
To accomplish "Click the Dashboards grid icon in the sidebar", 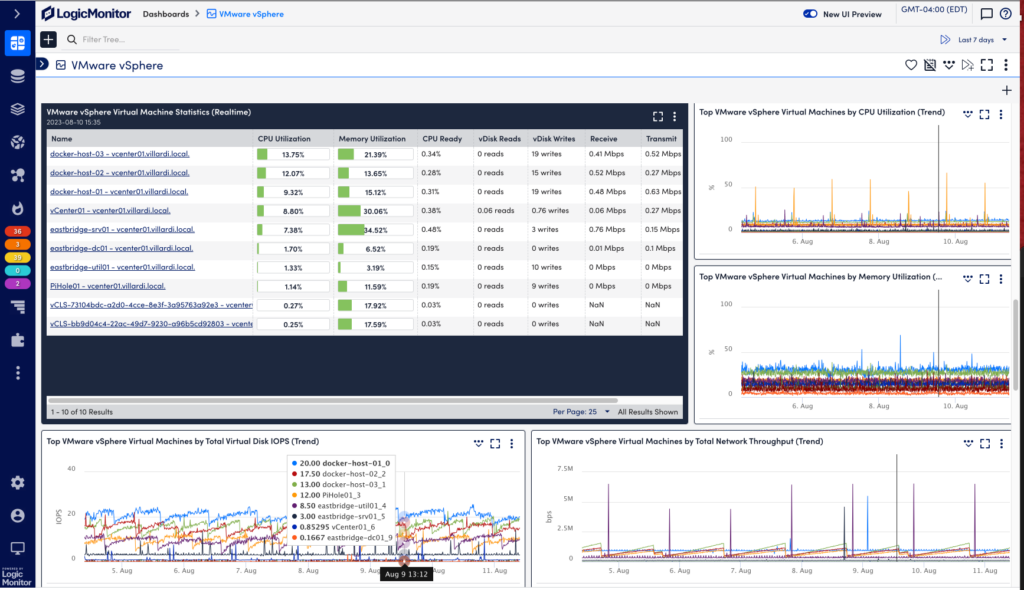I will point(16,43).
